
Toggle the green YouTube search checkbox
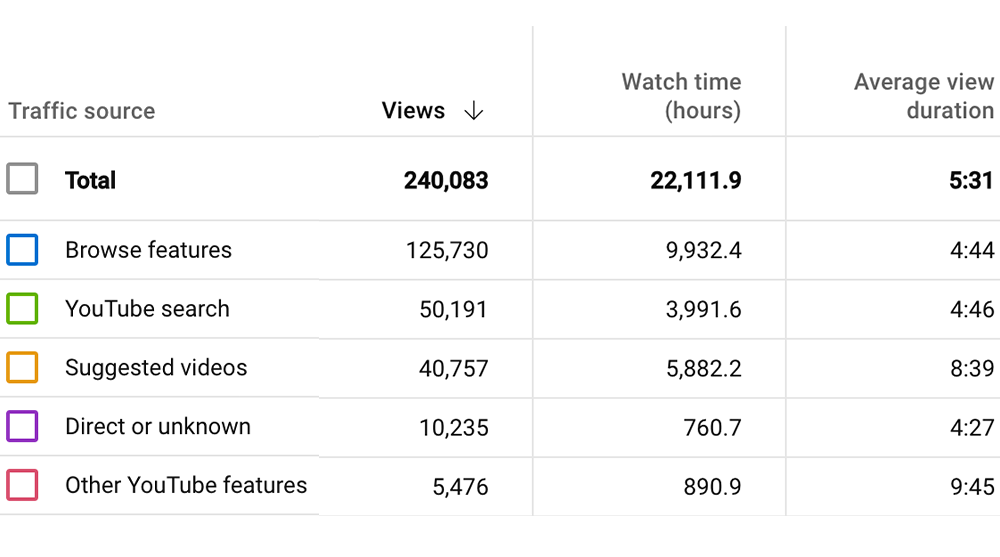[22, 308]
